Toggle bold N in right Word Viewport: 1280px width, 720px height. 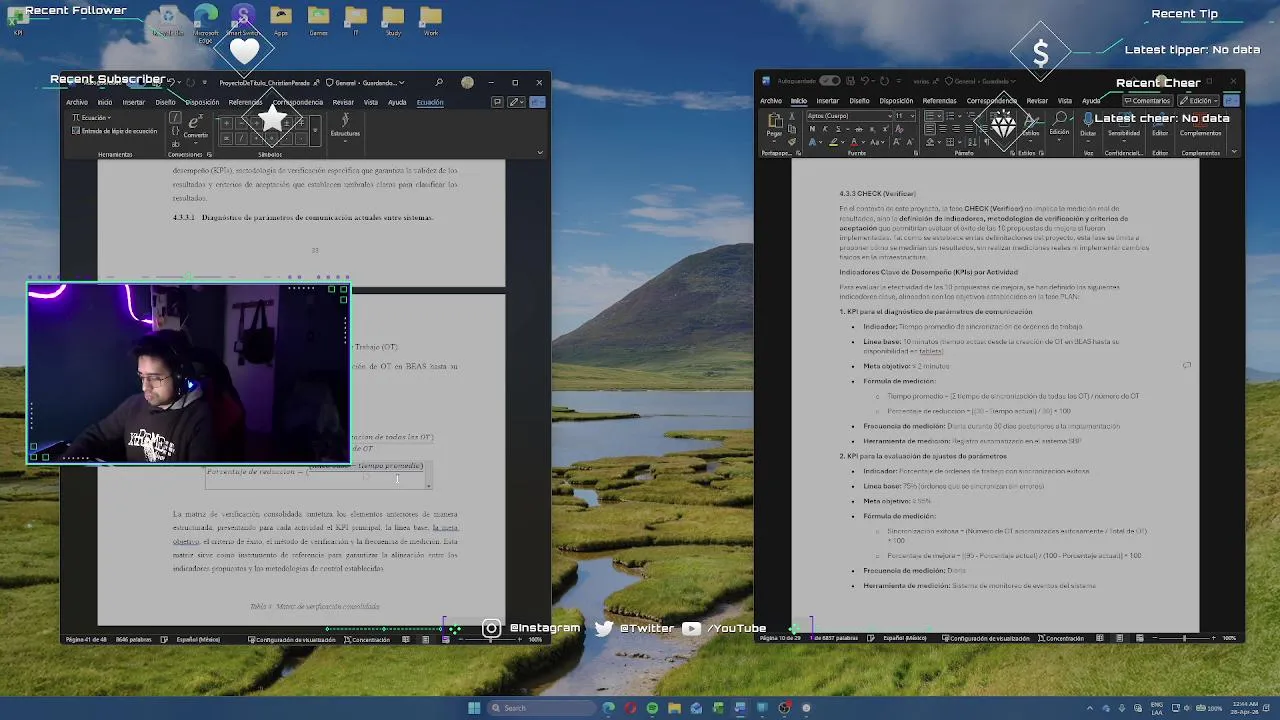click(x=812, y=129)
